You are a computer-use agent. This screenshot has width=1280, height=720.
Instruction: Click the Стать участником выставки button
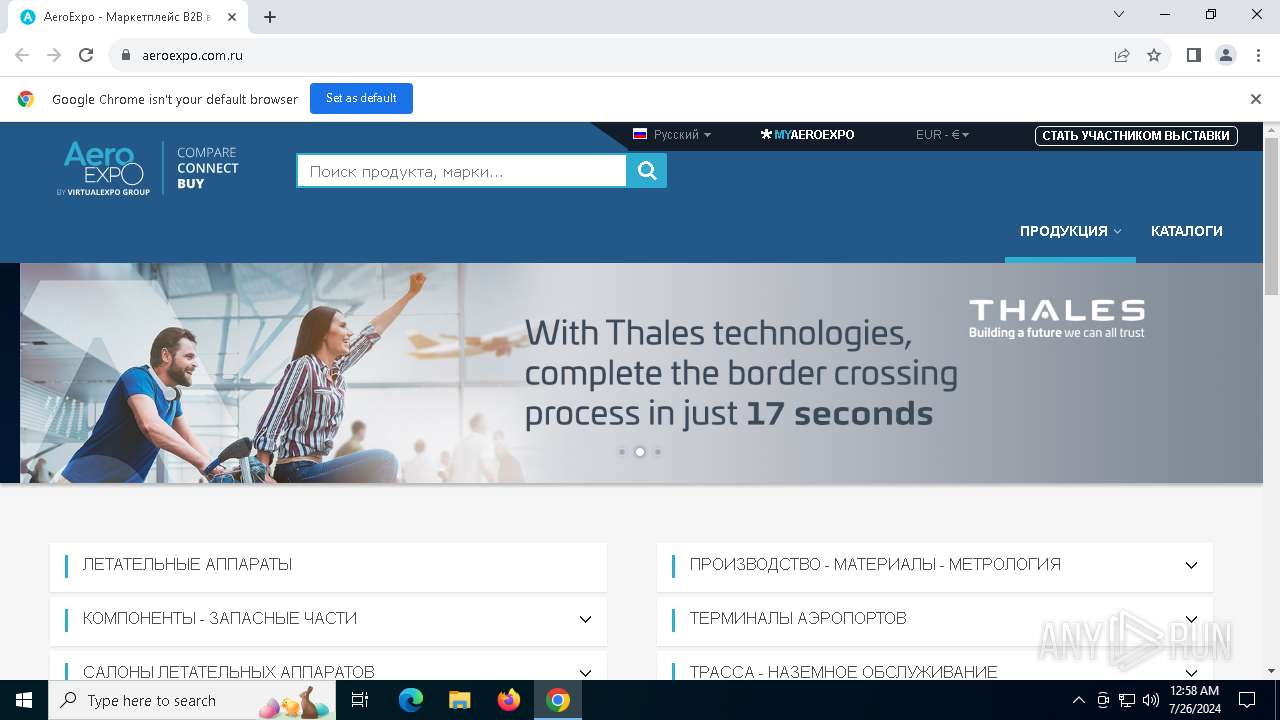1136,135
